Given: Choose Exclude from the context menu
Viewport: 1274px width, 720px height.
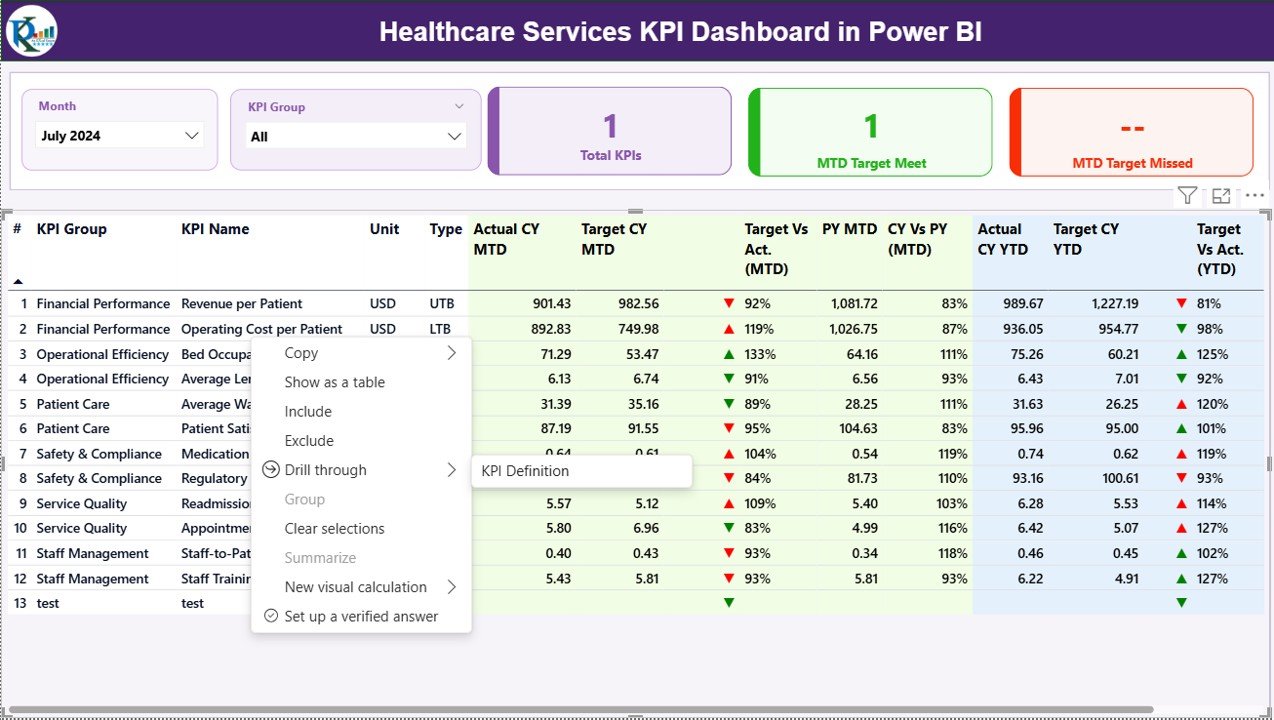Looking at the screenshot, I should click(308, 440).
